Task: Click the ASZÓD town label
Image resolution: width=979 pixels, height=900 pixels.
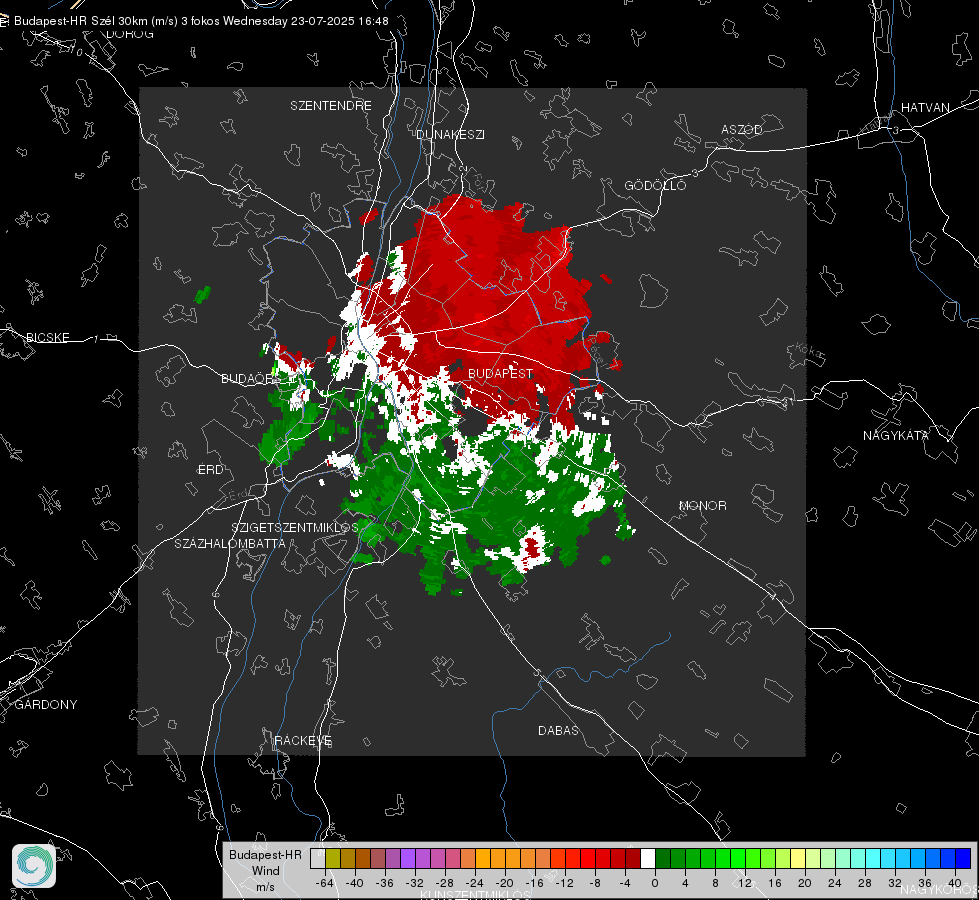Action: [x=742, y=129]
